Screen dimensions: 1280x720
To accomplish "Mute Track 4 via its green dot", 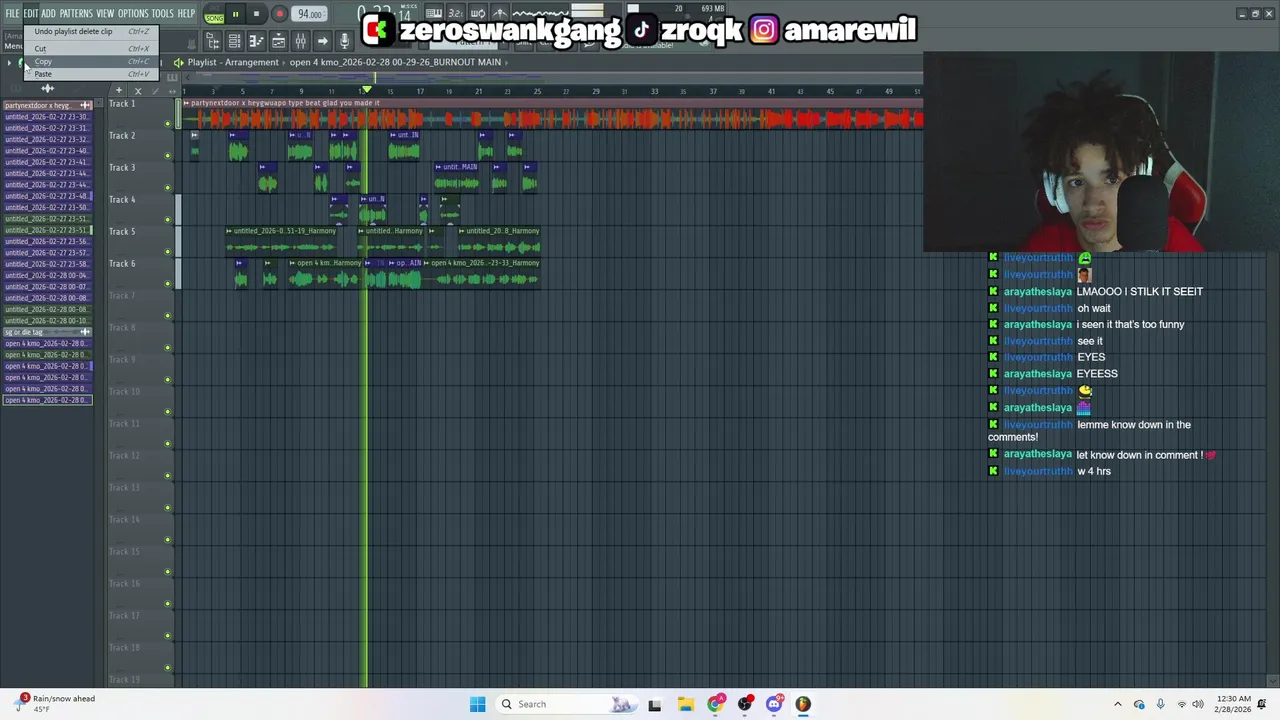I will (168, 219).
